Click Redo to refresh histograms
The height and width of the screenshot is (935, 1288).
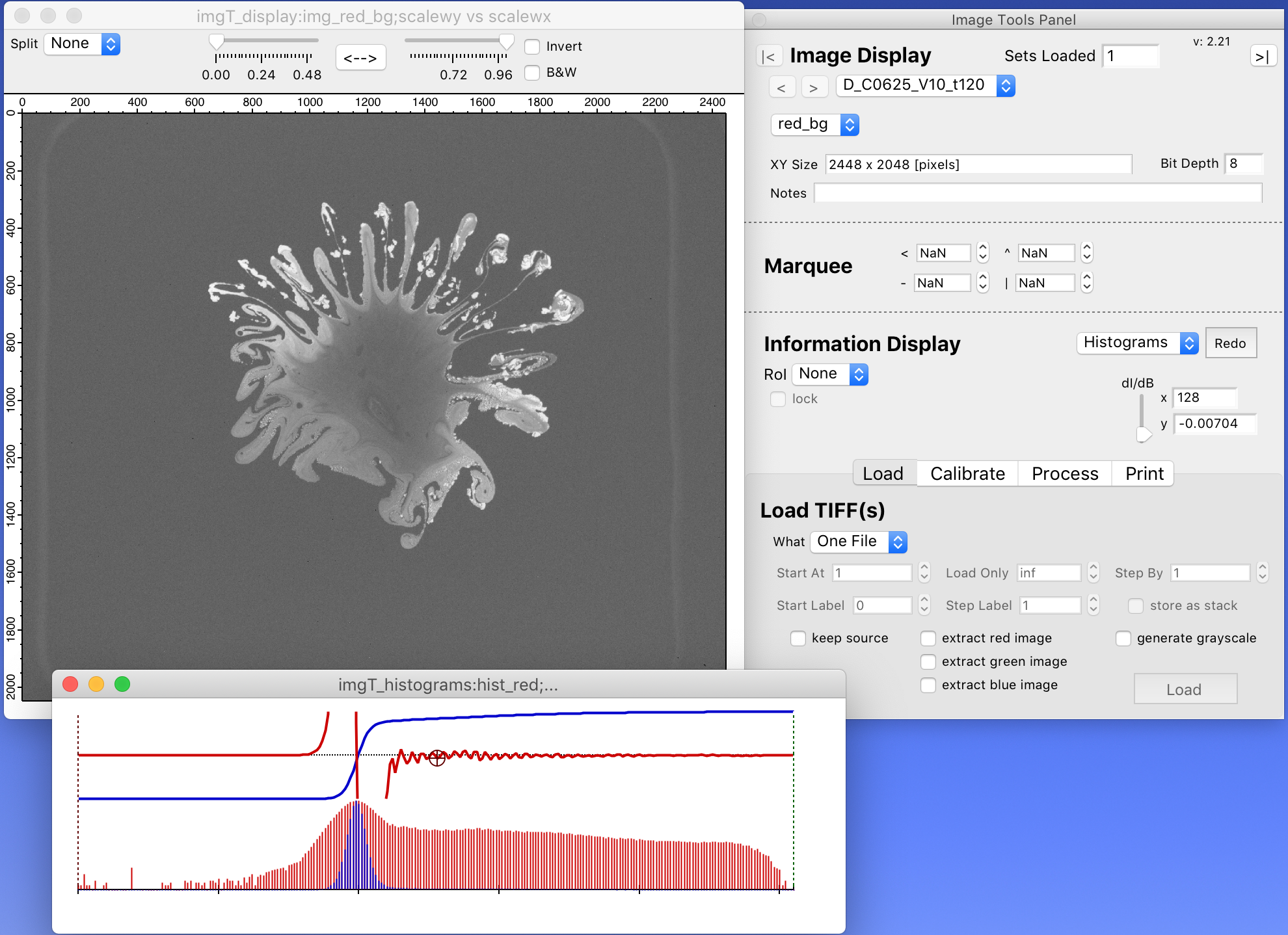point(1231,343)
